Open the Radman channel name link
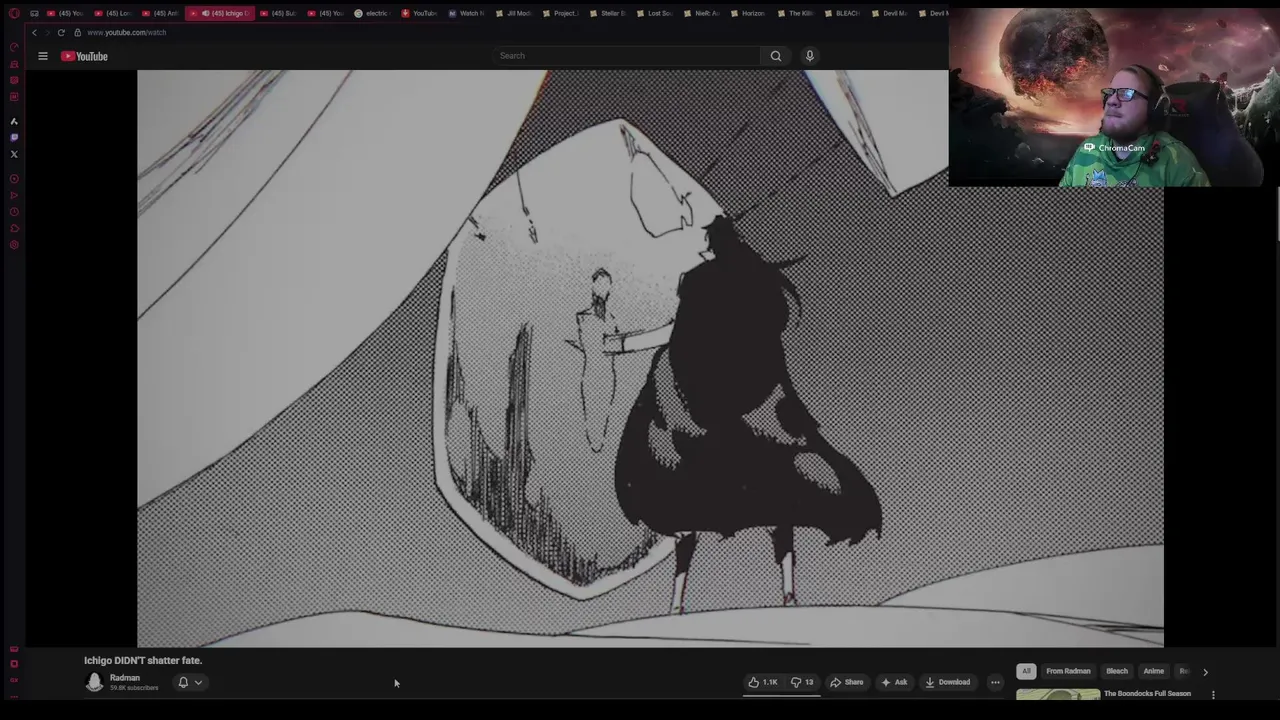This screenshot has width=1280, height=720. click(x=125, y=678)
